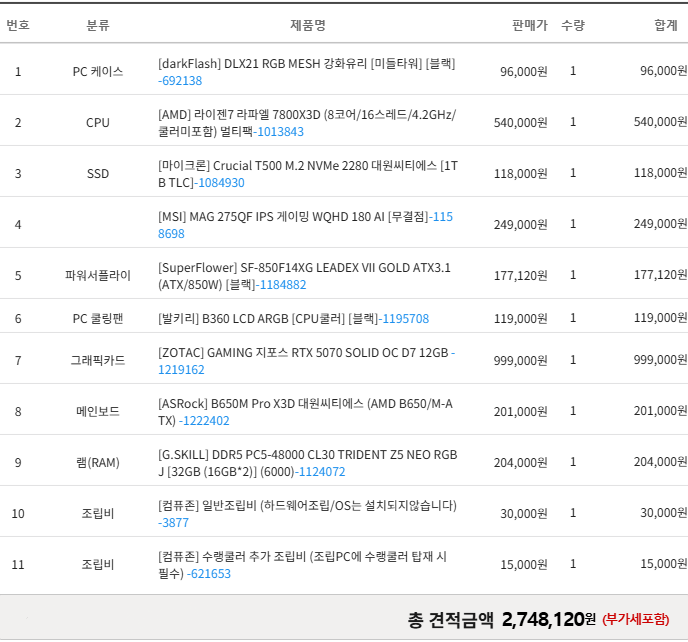Click the ZOTAC GAMING RTX 5070 product name
The height and width of the screenshot is (642, 688).
[x=303, y=353]
